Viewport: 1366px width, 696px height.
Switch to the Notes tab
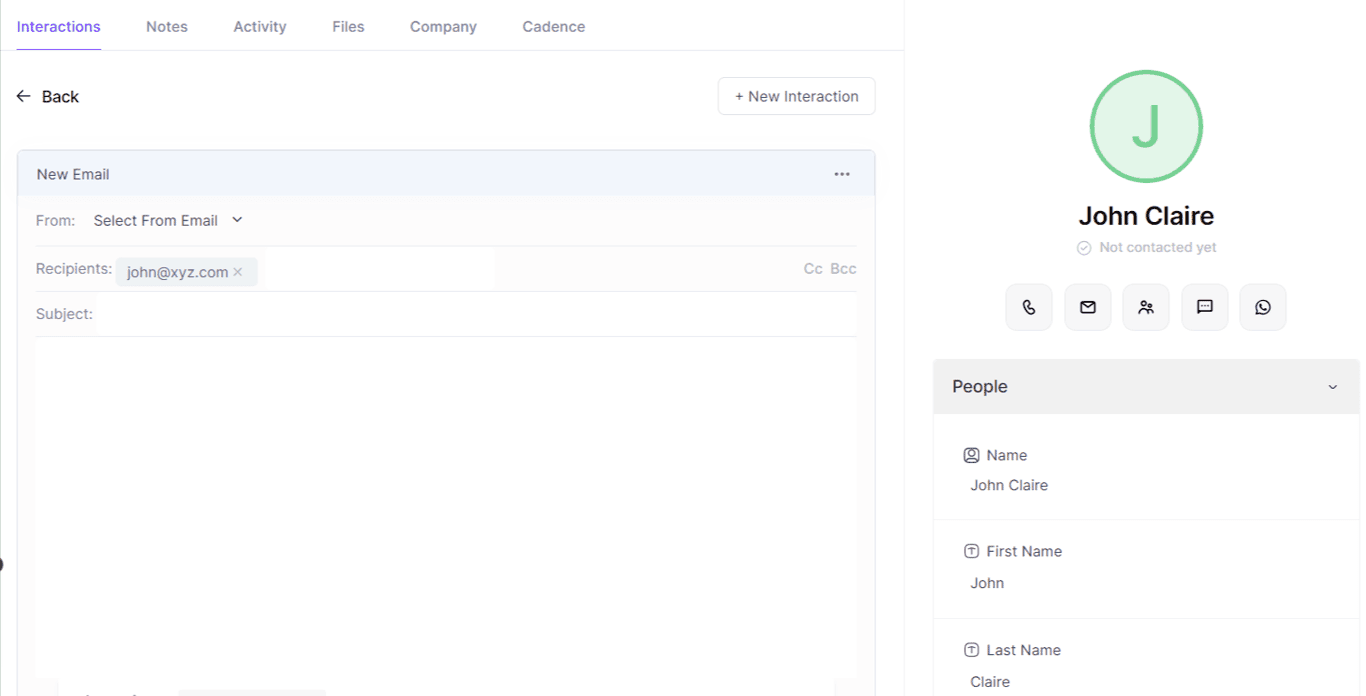tap(166, 27)
